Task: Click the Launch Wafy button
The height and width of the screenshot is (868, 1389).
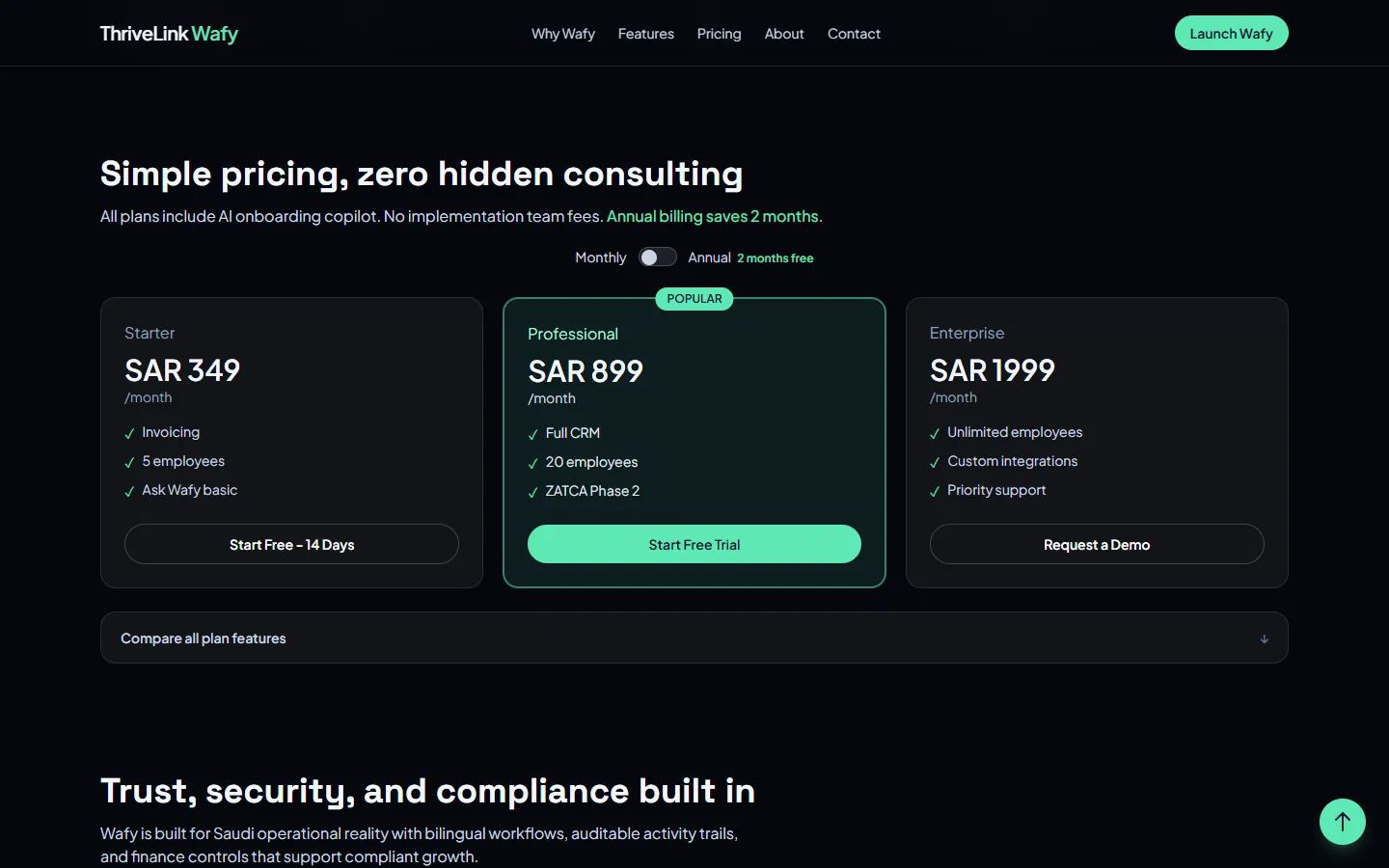Action: click(1232, 33)
